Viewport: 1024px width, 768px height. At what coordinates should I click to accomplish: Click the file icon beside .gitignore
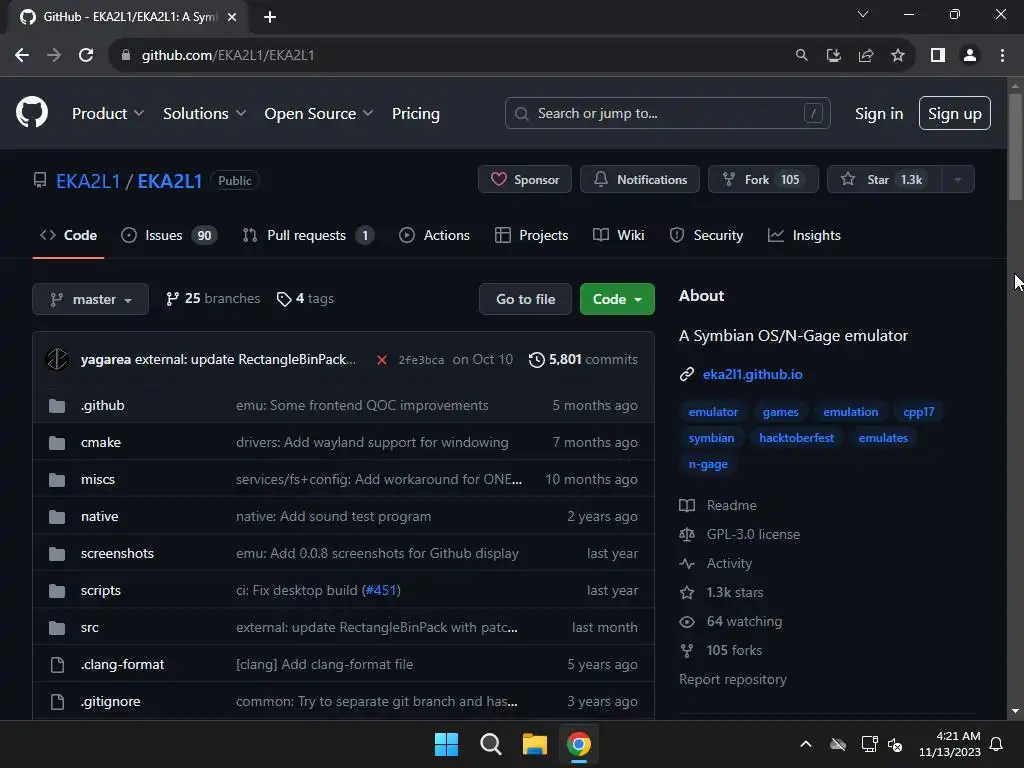click(x=57, y=702)
